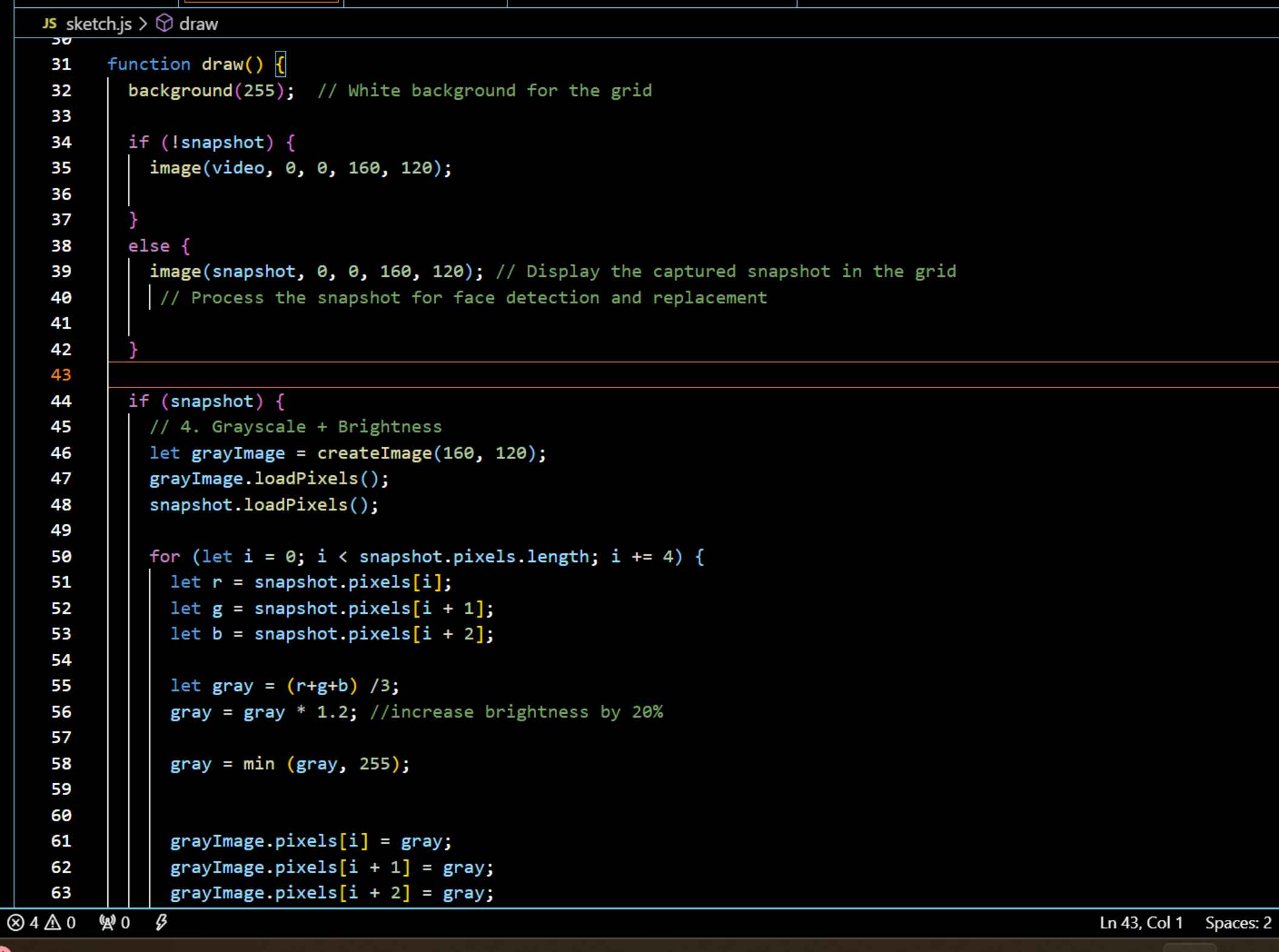This screenshot has height=952, width=1279.
Task: Click the JS file icon in breadcrumb
Action: point(50,24)
